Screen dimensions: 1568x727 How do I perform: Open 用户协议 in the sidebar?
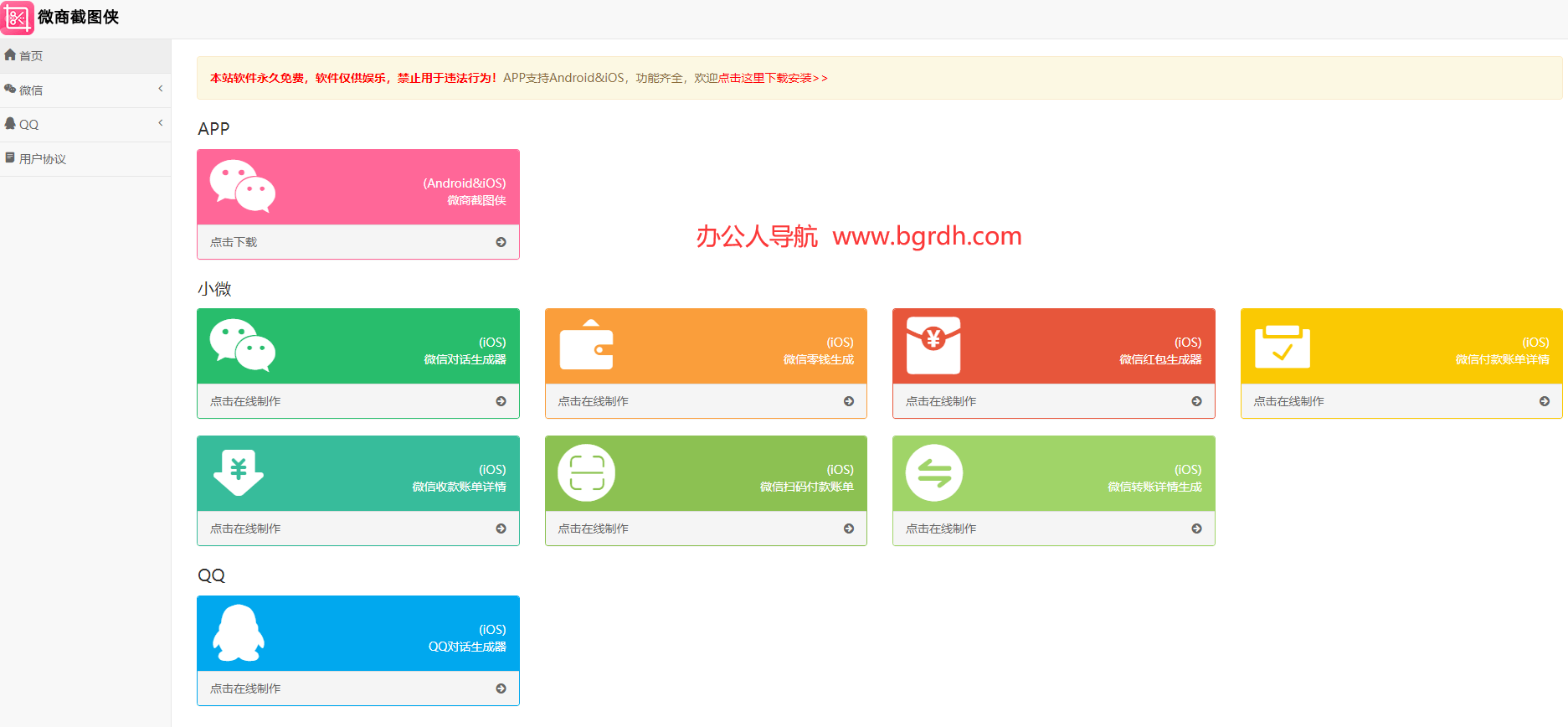[x=42, y=159]
